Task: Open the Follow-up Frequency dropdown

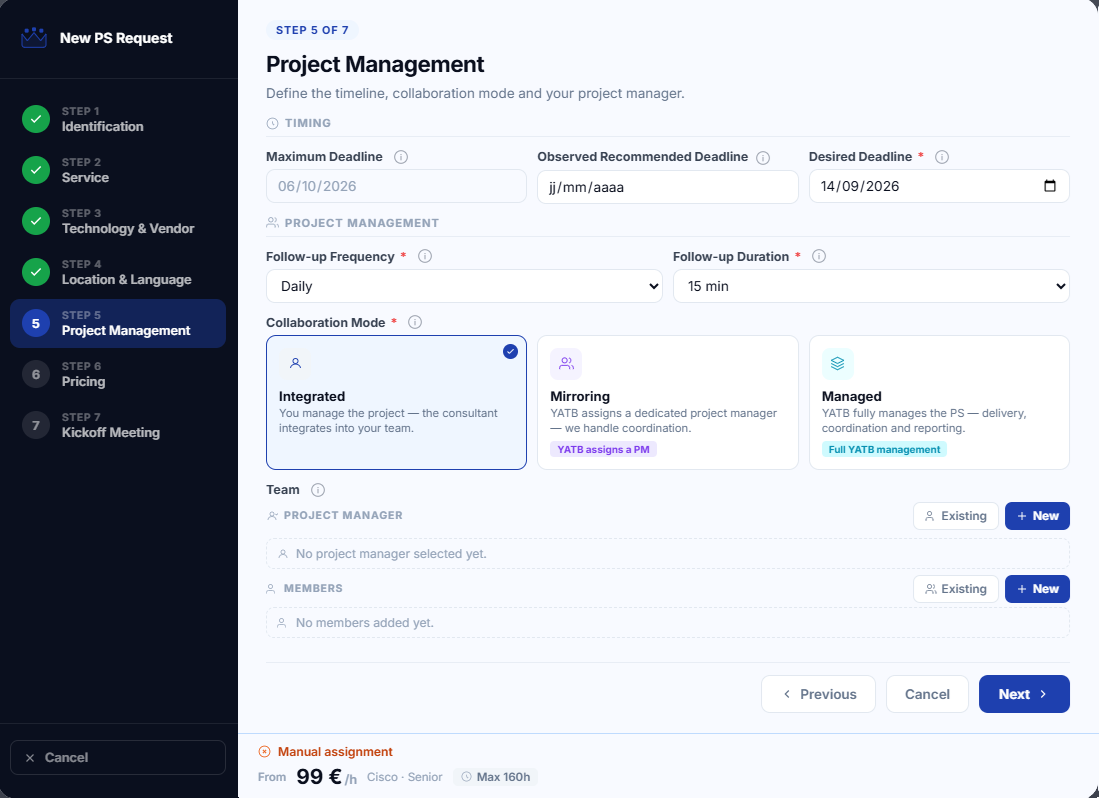Action: click(x=464, y=286)
